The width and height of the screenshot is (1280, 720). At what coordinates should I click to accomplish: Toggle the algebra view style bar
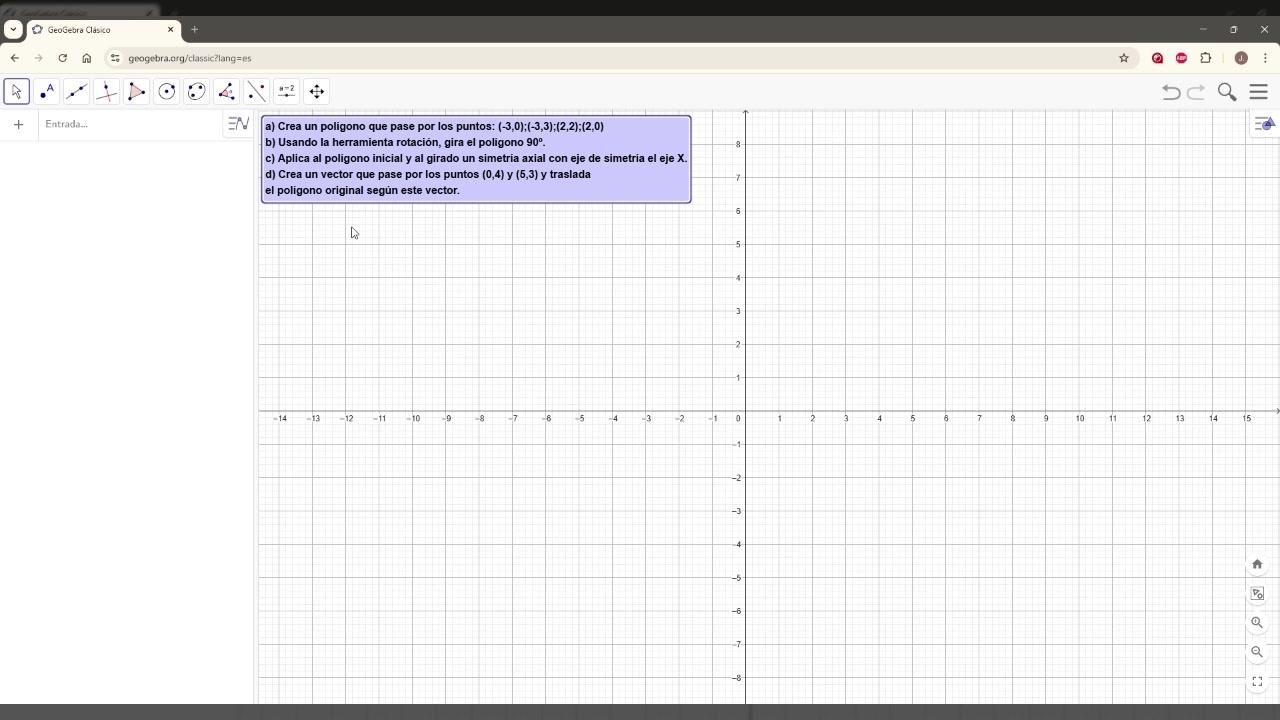tap(238, 124)
